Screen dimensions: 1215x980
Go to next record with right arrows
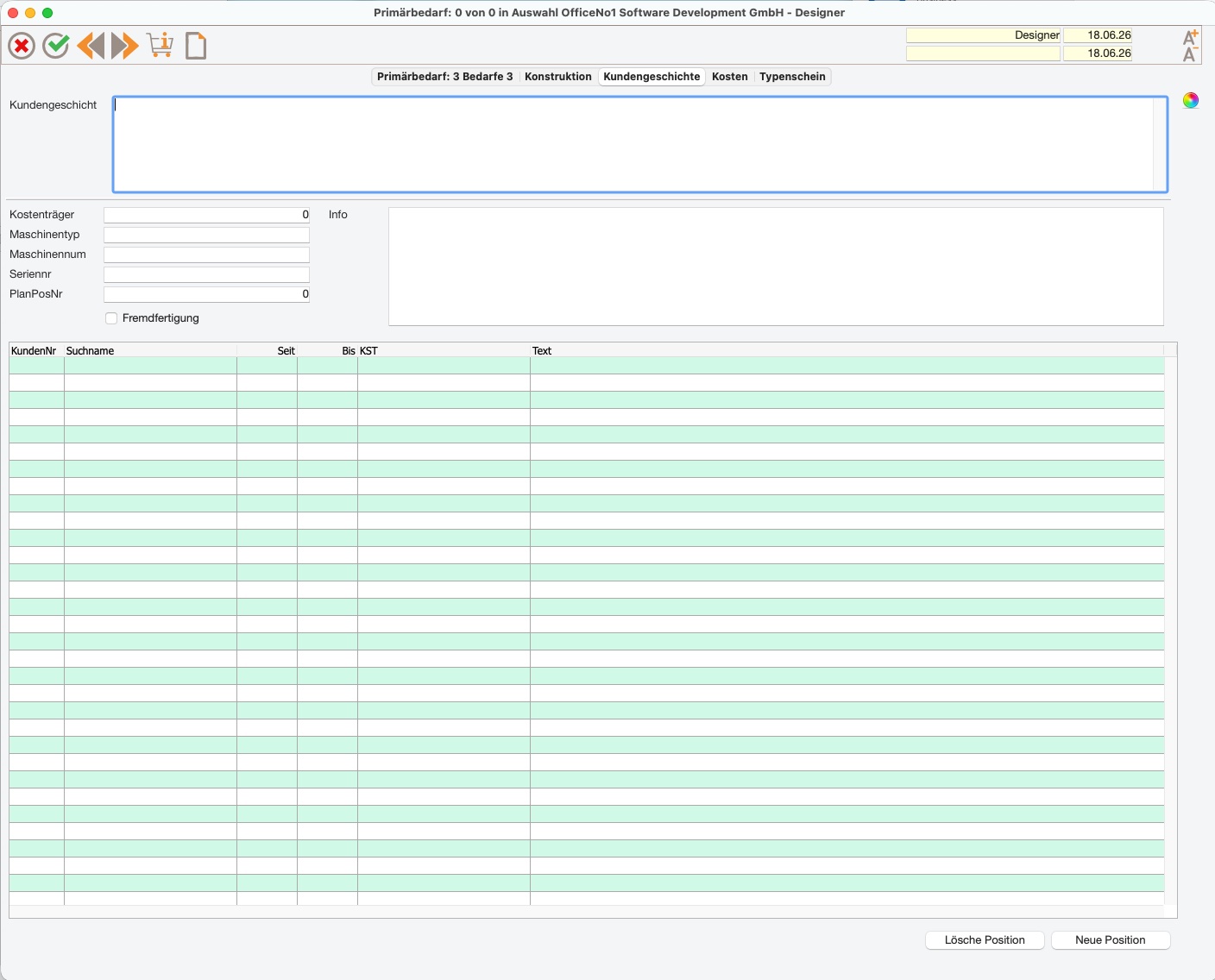pos(125,46)
